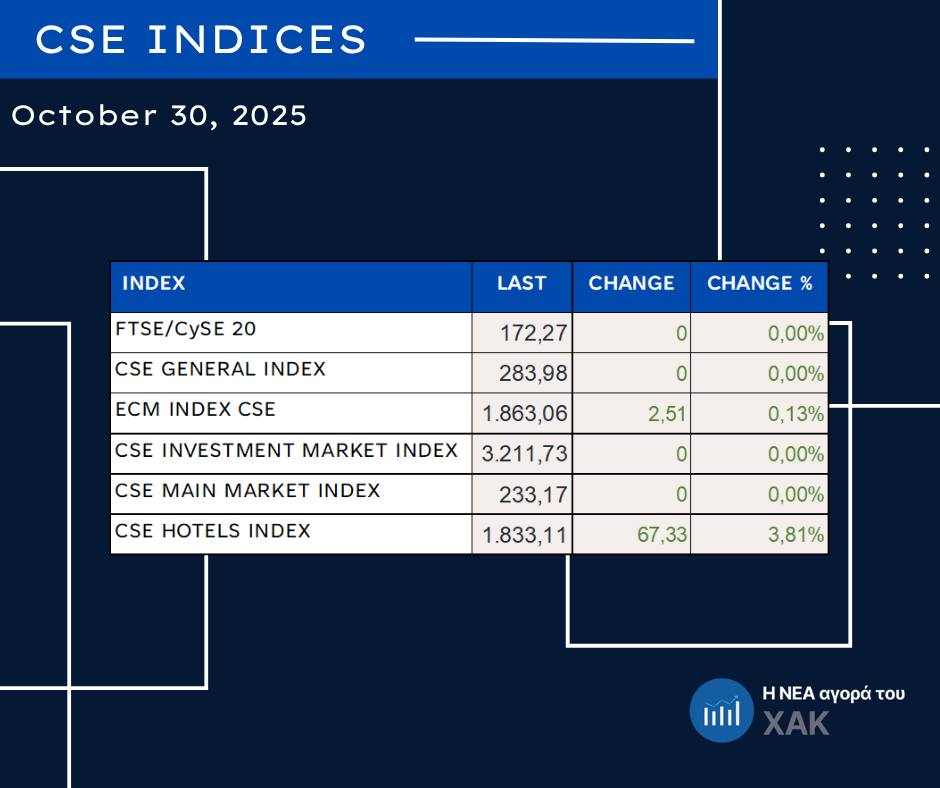Click CSE INVESTMENT MARKET INDEX row label
The height and width of the screenshot is (788, 940).
286,451
